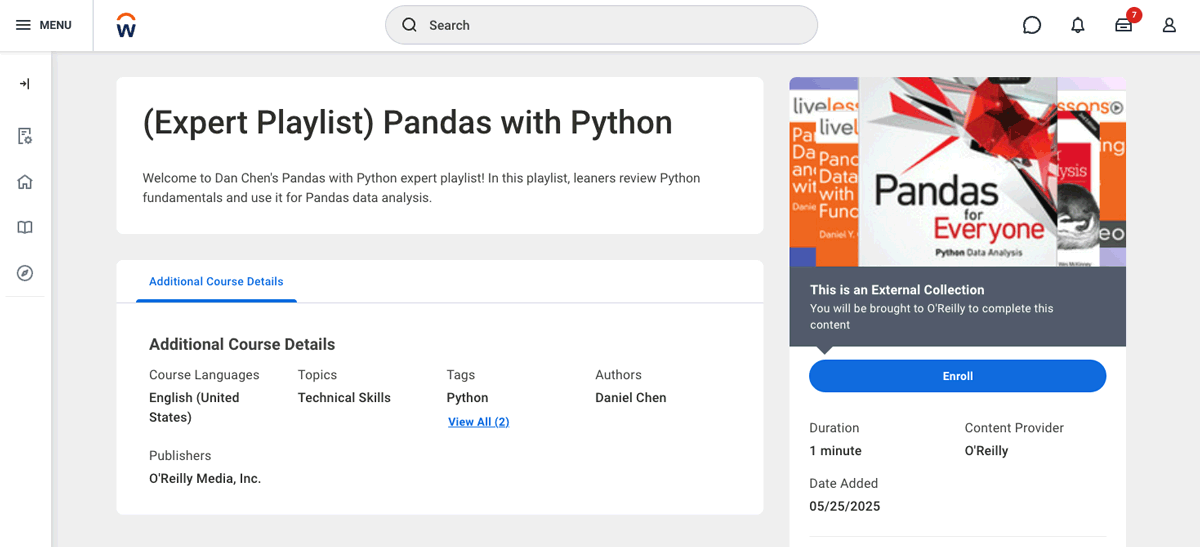The height and width of the screenshot is (547, 1200).
Task: Open notifications bell icon
Action: (1078, 25)
